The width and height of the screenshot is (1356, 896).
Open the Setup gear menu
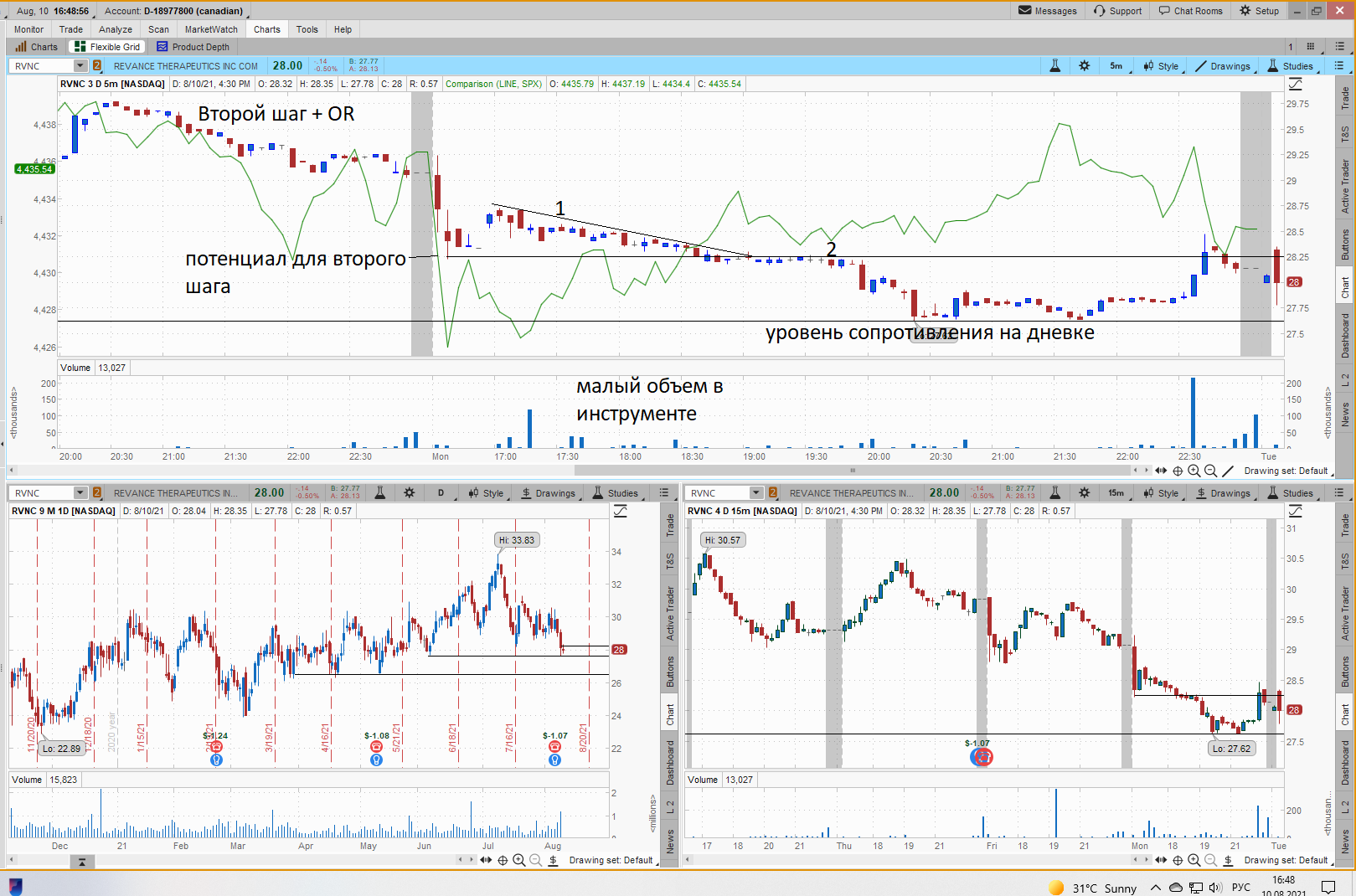click(x=1259, y=11)
